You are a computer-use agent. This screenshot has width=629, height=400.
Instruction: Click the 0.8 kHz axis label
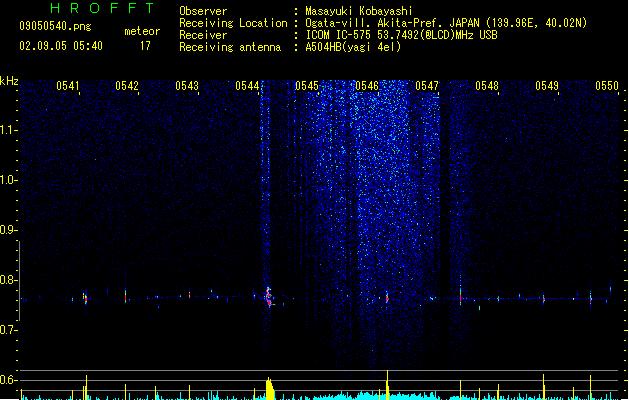pos(8,280)
